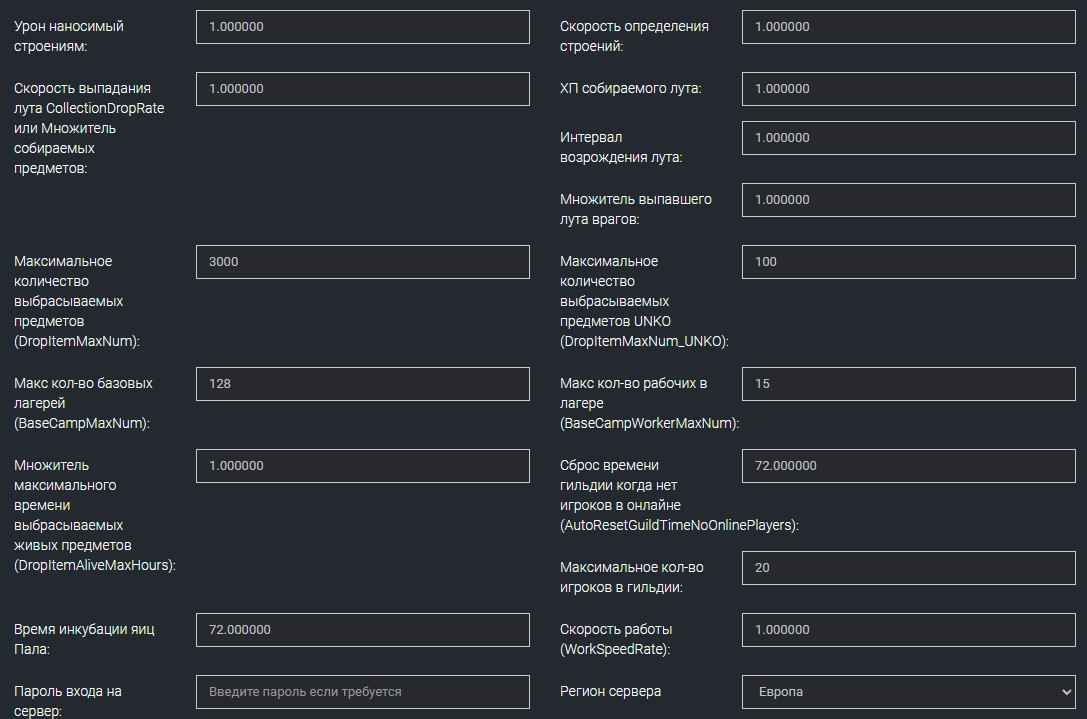Click the server password input field
This screenshot has height=719, width=1087.
(x=362, y=692)
